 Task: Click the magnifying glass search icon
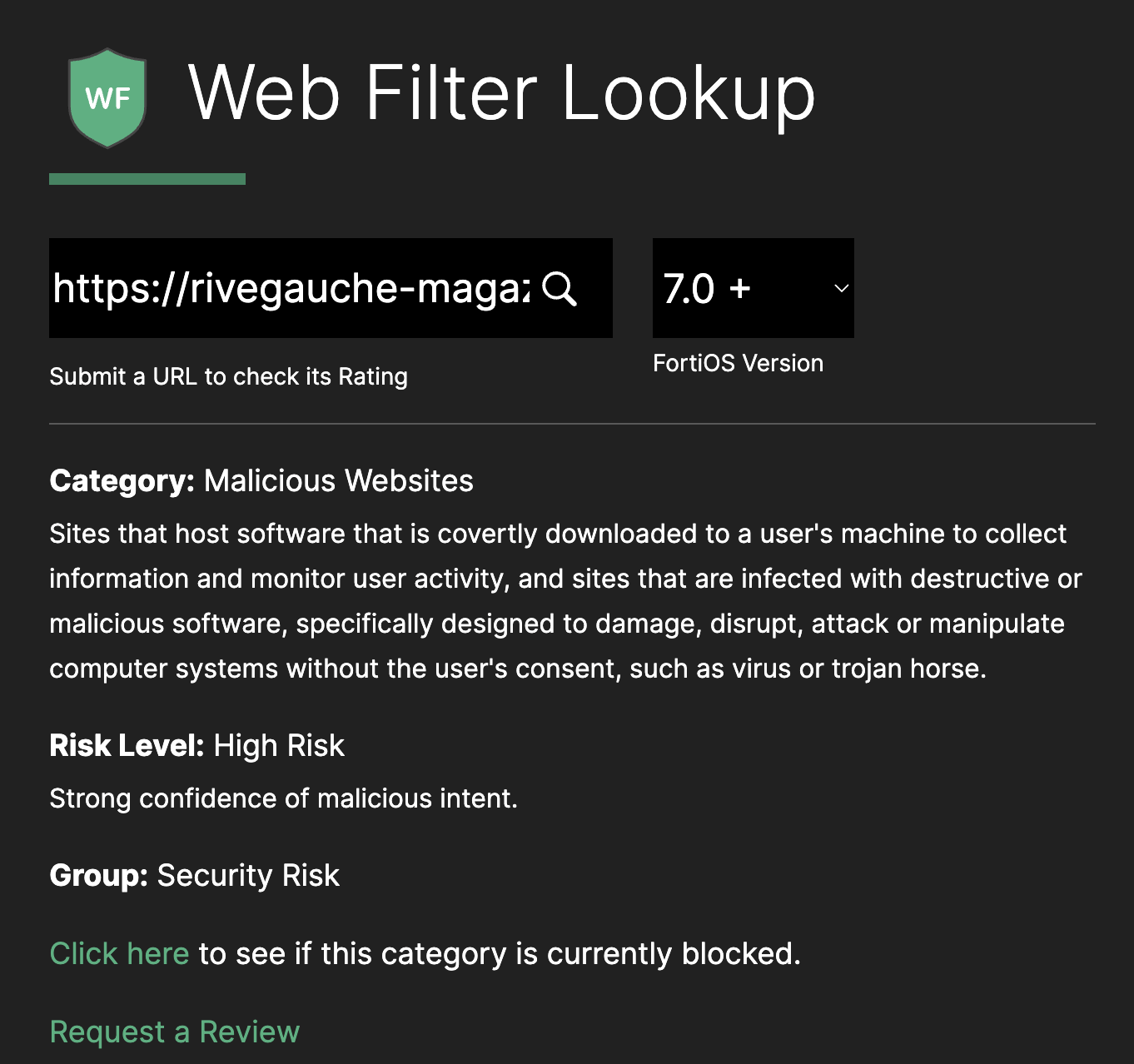tap(560, 289)
